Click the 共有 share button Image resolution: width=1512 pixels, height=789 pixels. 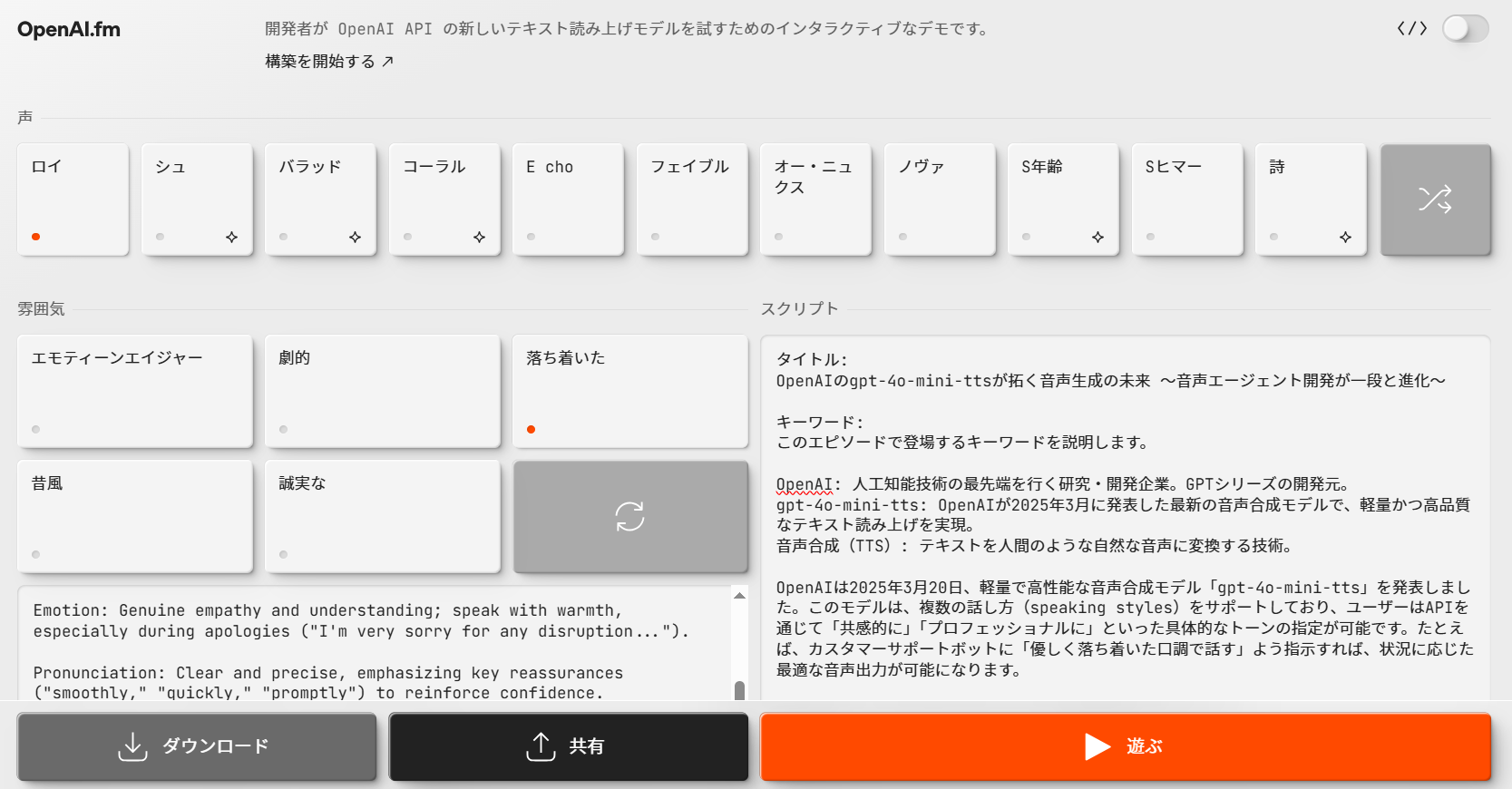tap(569, 746)
